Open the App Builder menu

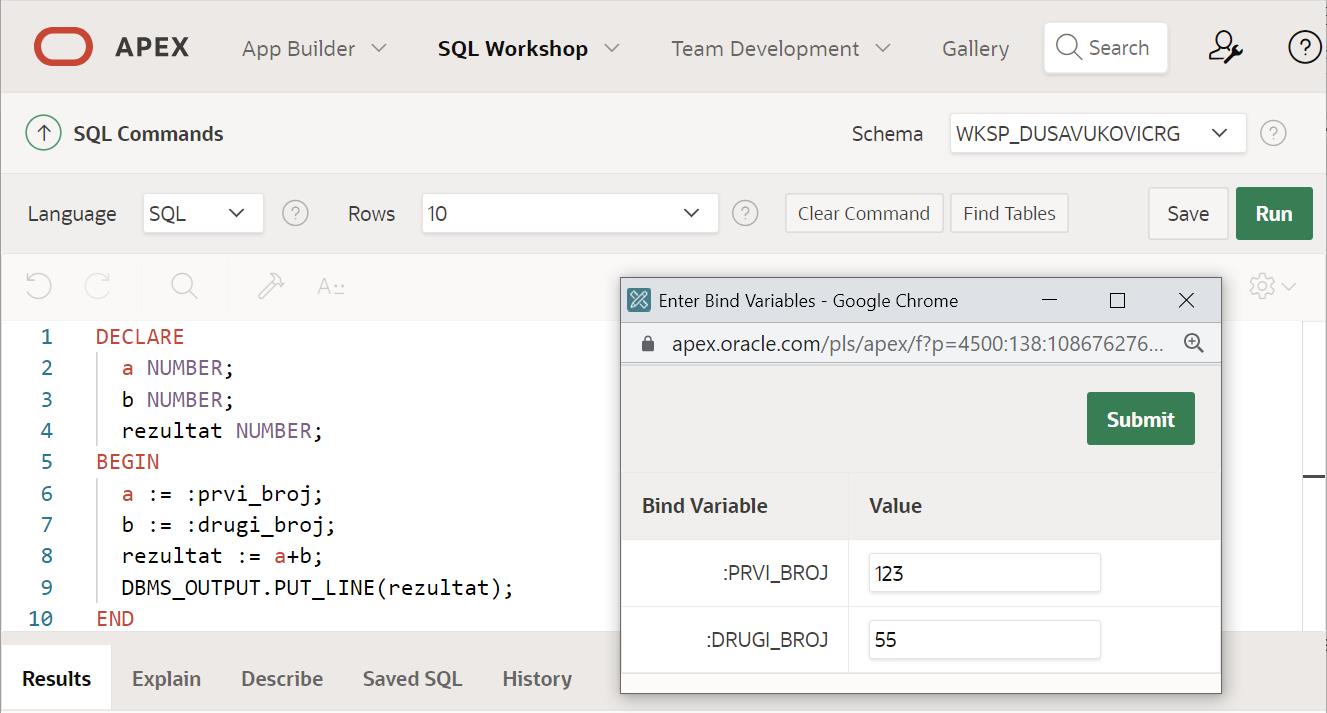point(313,48)
